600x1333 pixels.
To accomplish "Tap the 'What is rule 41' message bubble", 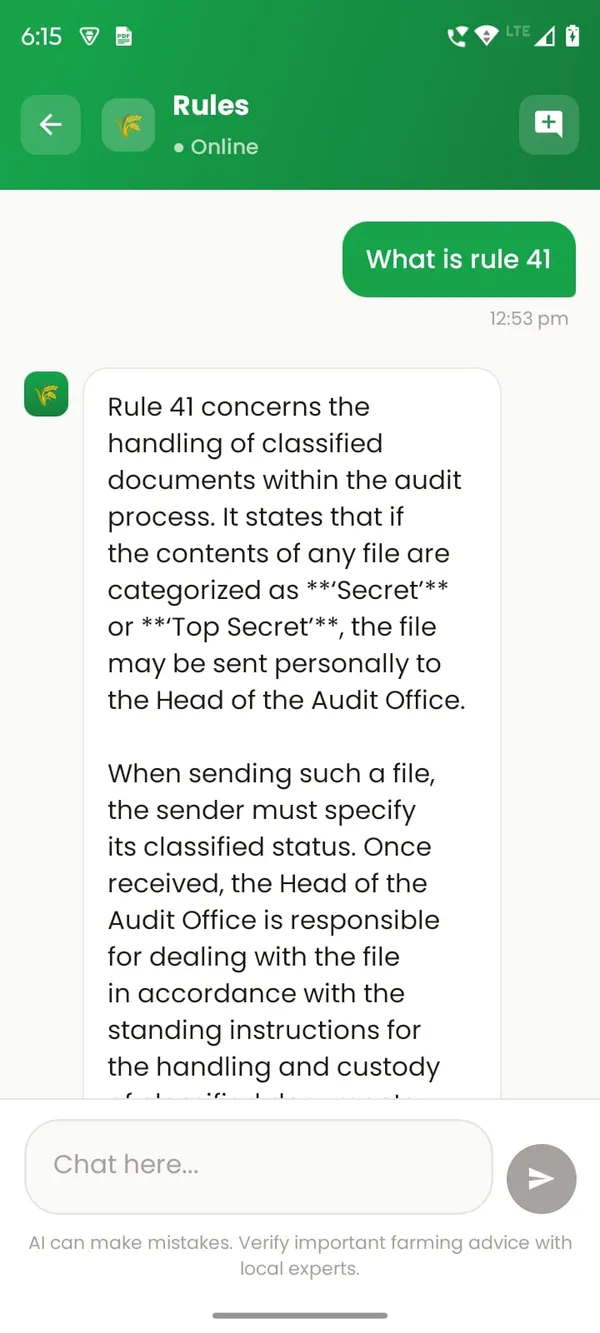I will [x=459, y=260].
